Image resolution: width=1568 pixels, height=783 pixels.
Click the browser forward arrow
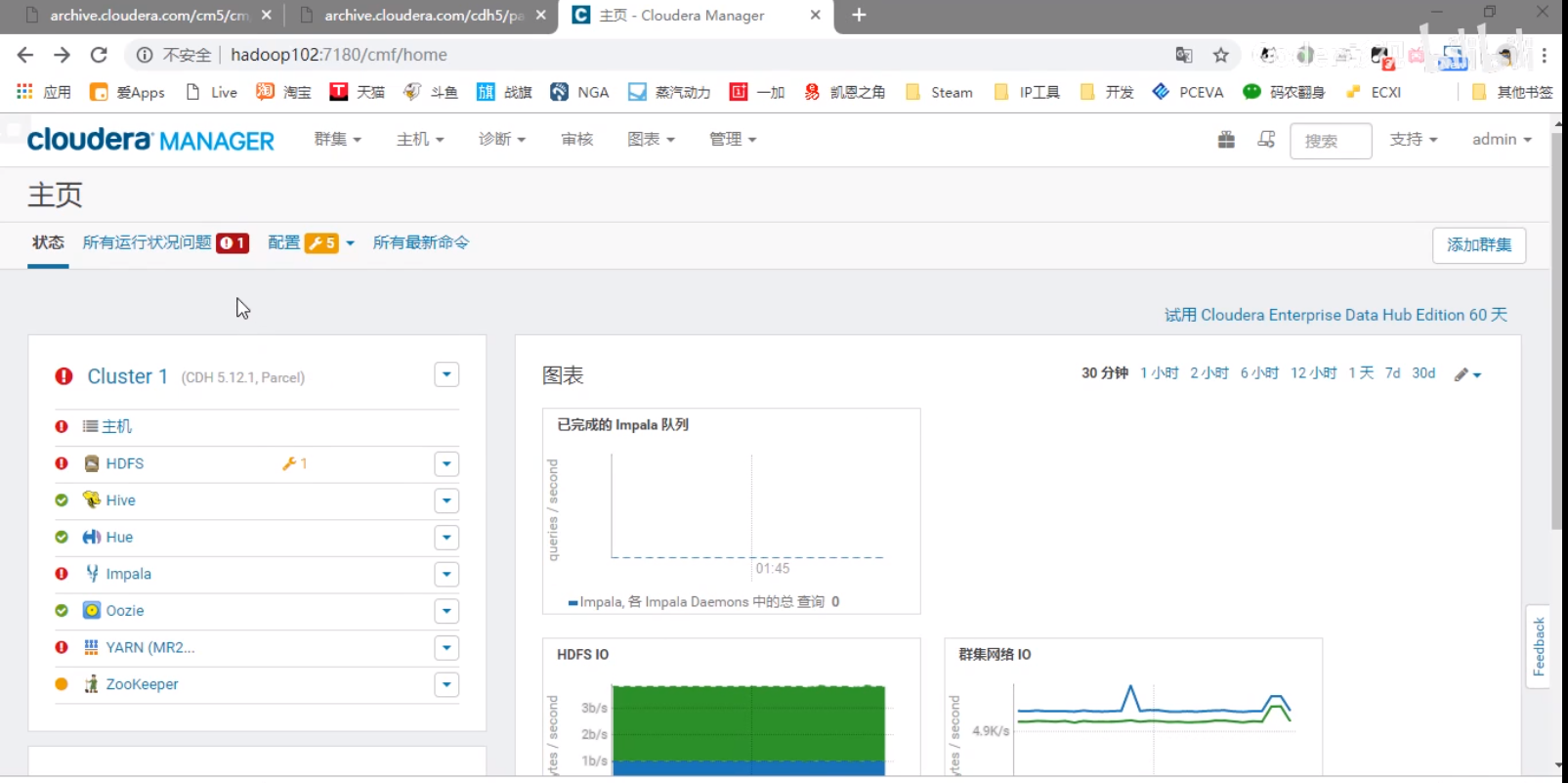point(62,55)
